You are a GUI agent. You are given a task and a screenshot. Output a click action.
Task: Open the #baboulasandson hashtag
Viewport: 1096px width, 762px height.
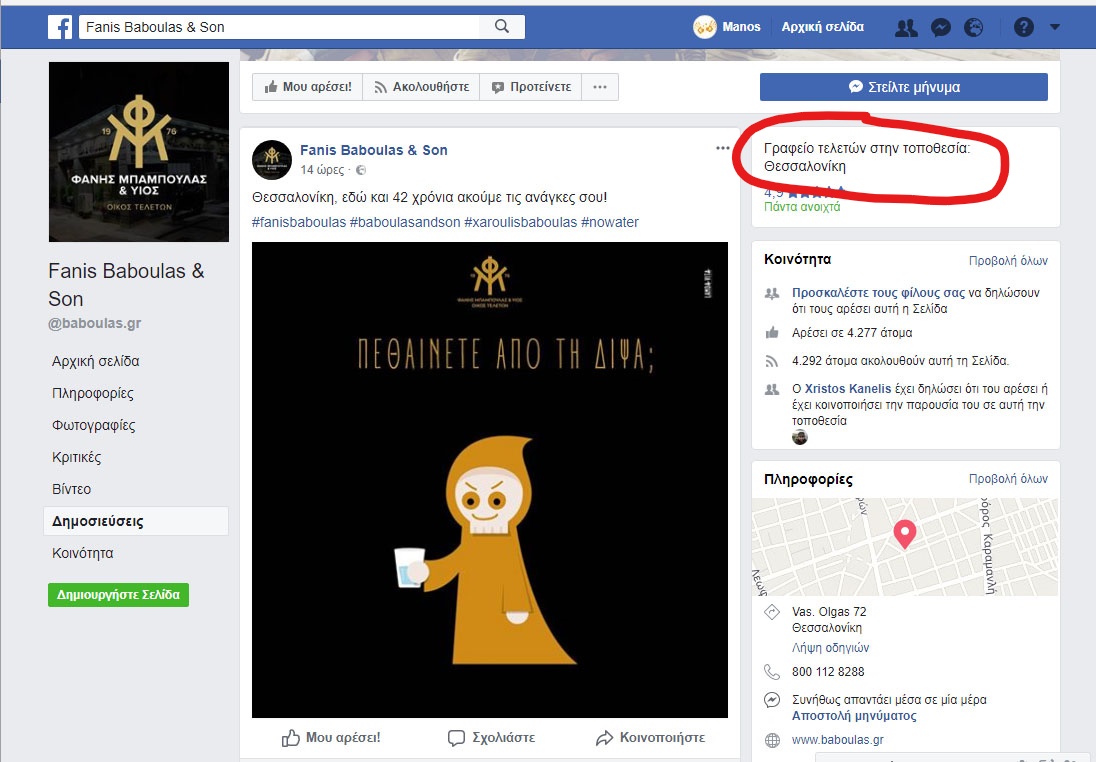405,222
